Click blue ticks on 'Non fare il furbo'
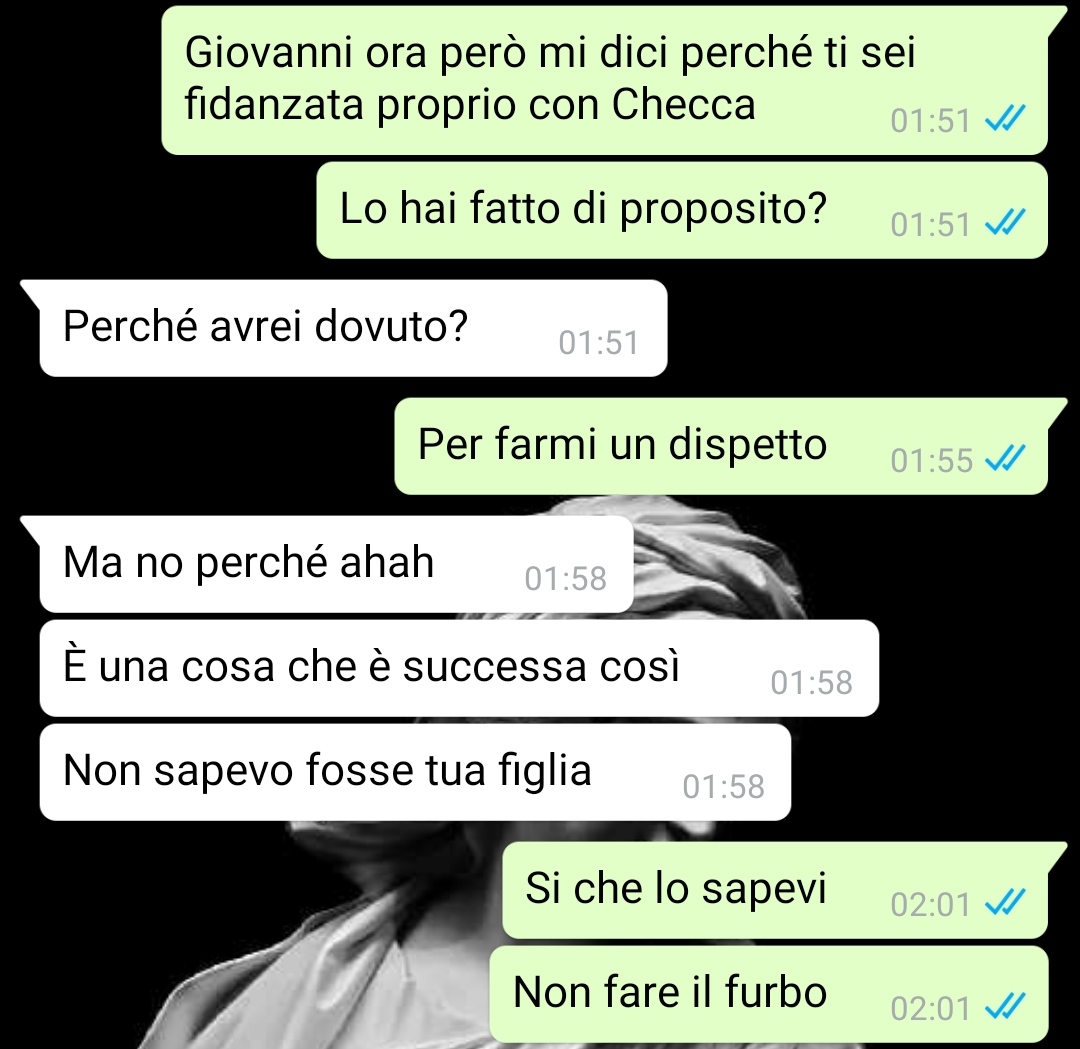The width and height of the screenshot is (1080, 1049). pos(1005,1008)
